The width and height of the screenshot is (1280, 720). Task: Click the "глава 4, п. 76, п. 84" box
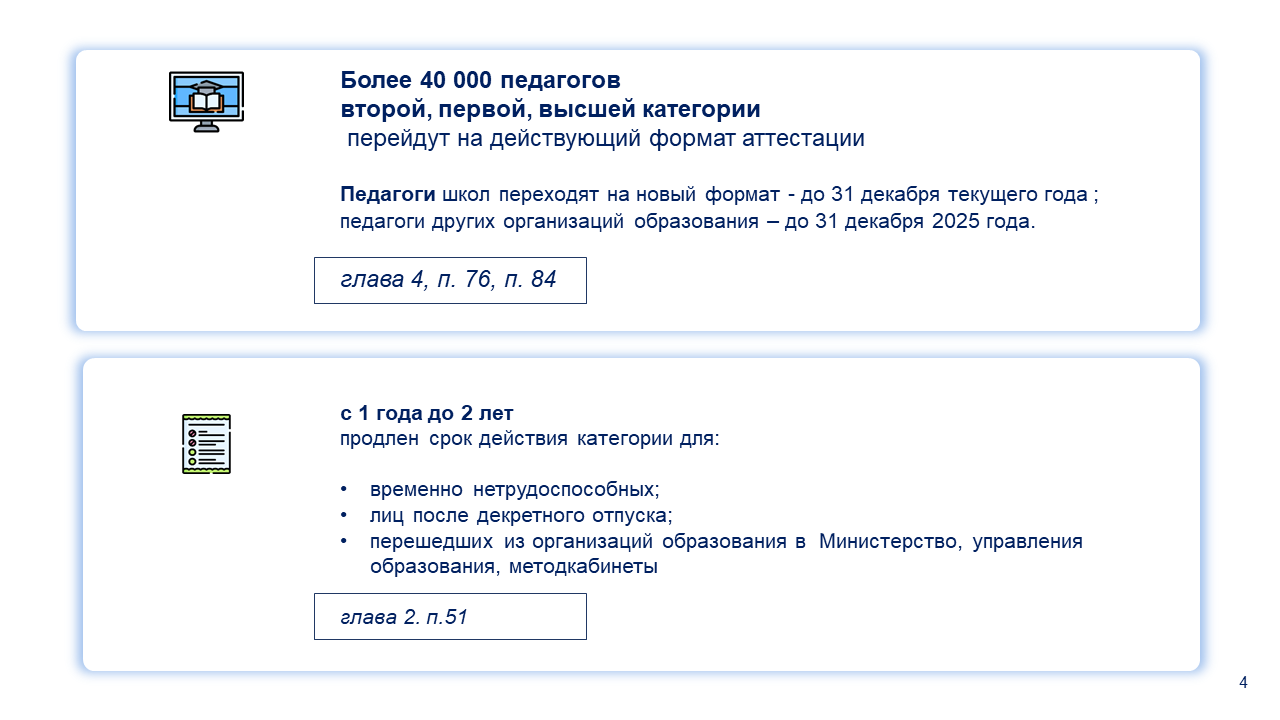click(x=450, y=280)
